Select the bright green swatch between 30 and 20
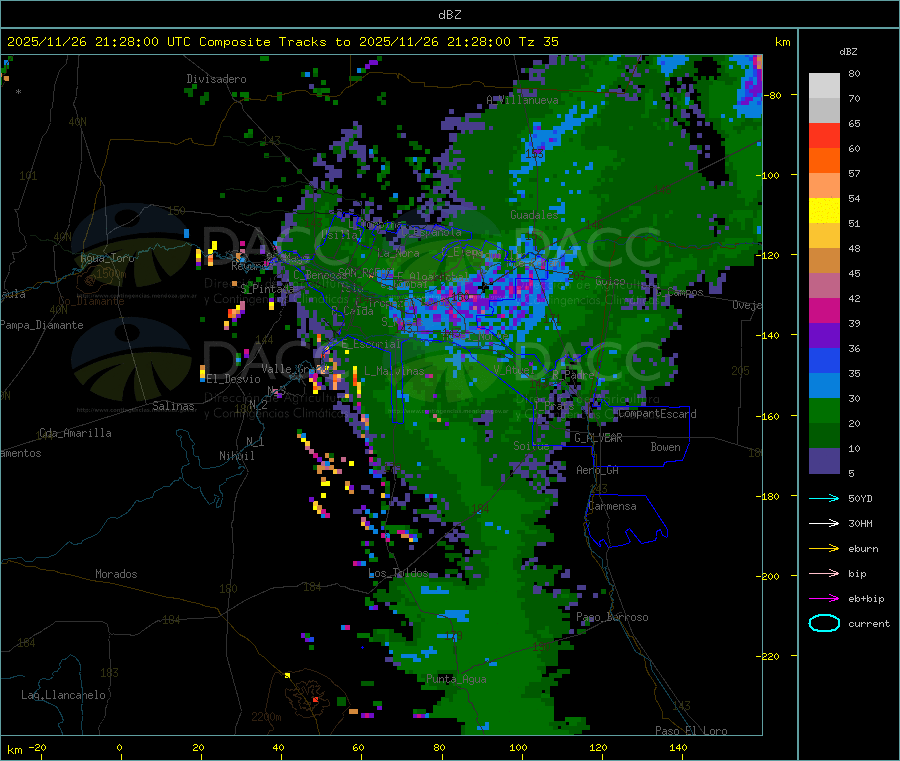Viewport: 900px width, 761px height. [x=824, y=411]
